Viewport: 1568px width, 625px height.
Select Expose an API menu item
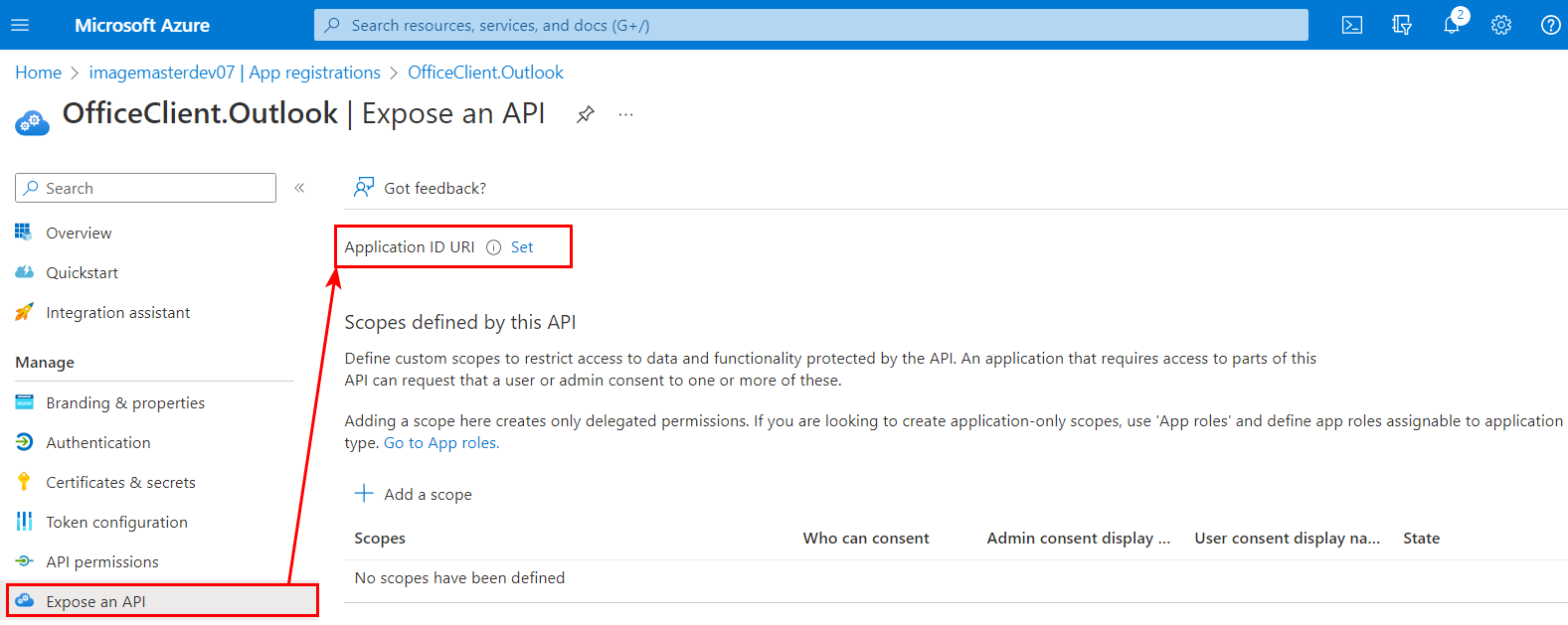tap(162, 601)
